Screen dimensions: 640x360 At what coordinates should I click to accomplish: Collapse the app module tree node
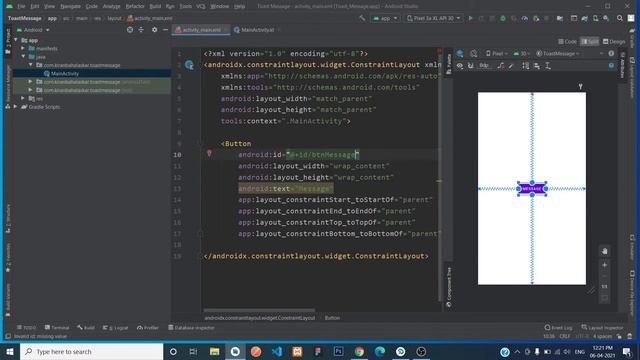coord(16,40)
